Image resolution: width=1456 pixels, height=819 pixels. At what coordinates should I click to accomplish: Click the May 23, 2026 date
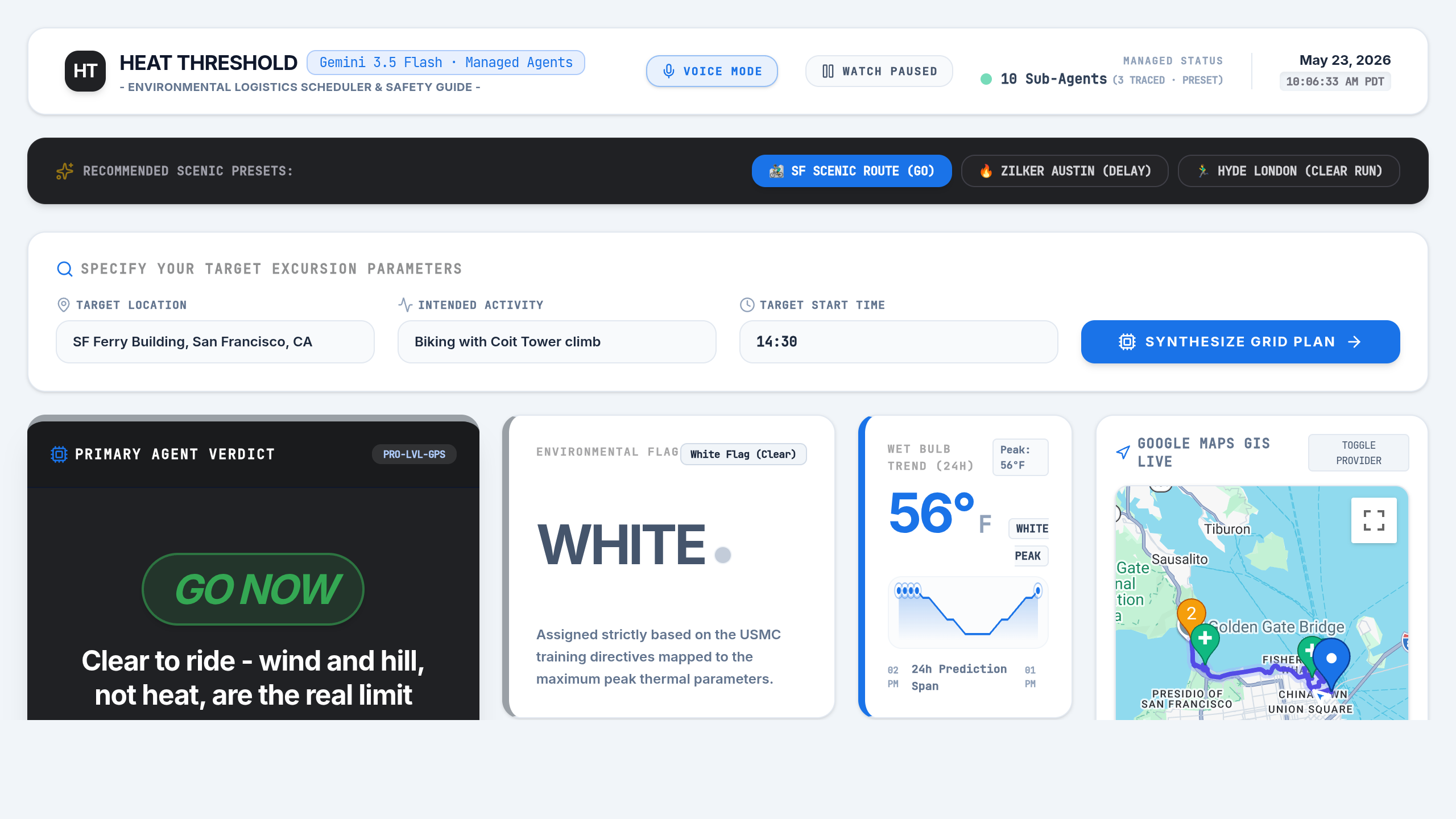(x=1345, y=60)
